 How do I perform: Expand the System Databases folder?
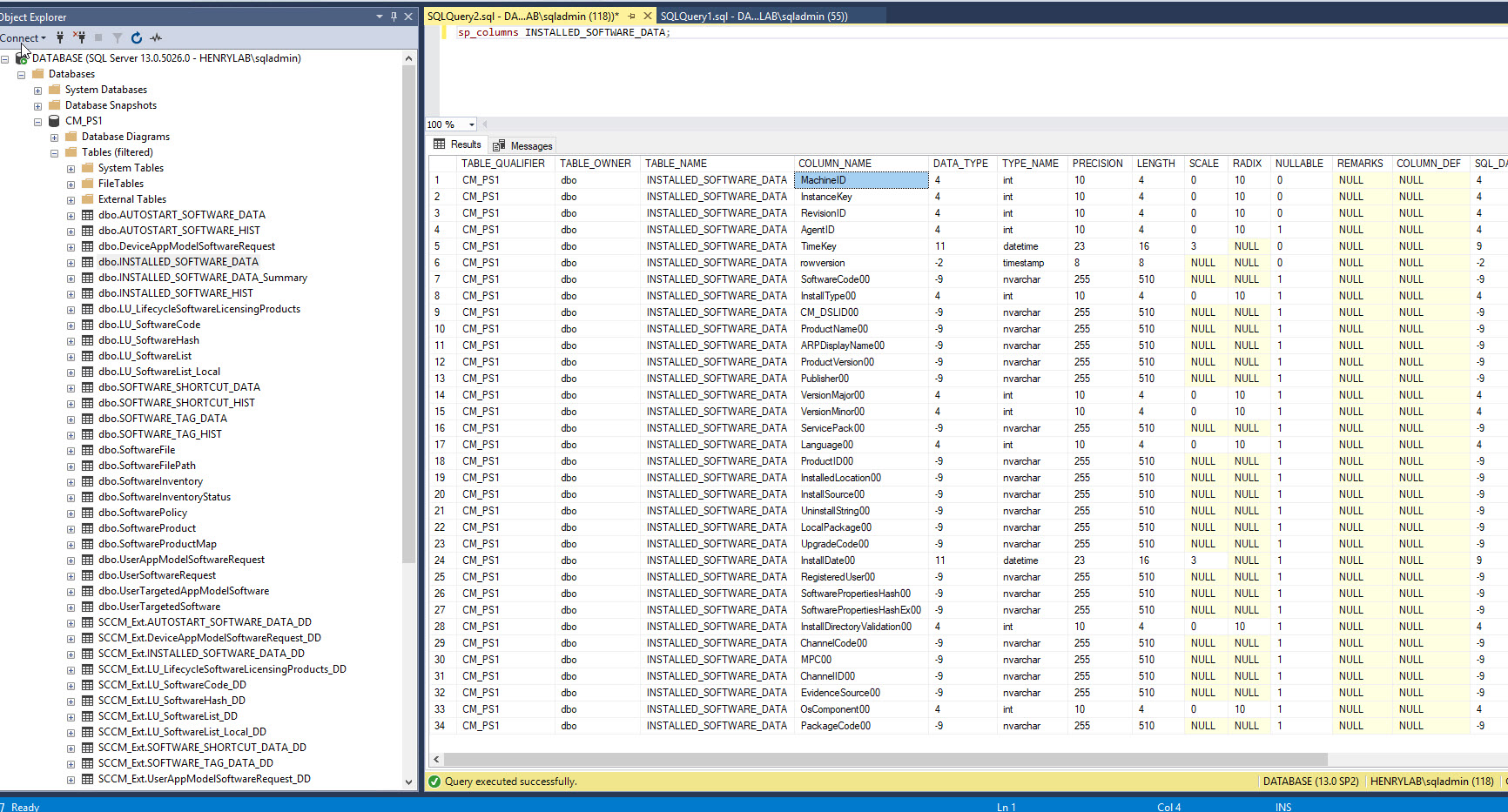click(37, 89)
